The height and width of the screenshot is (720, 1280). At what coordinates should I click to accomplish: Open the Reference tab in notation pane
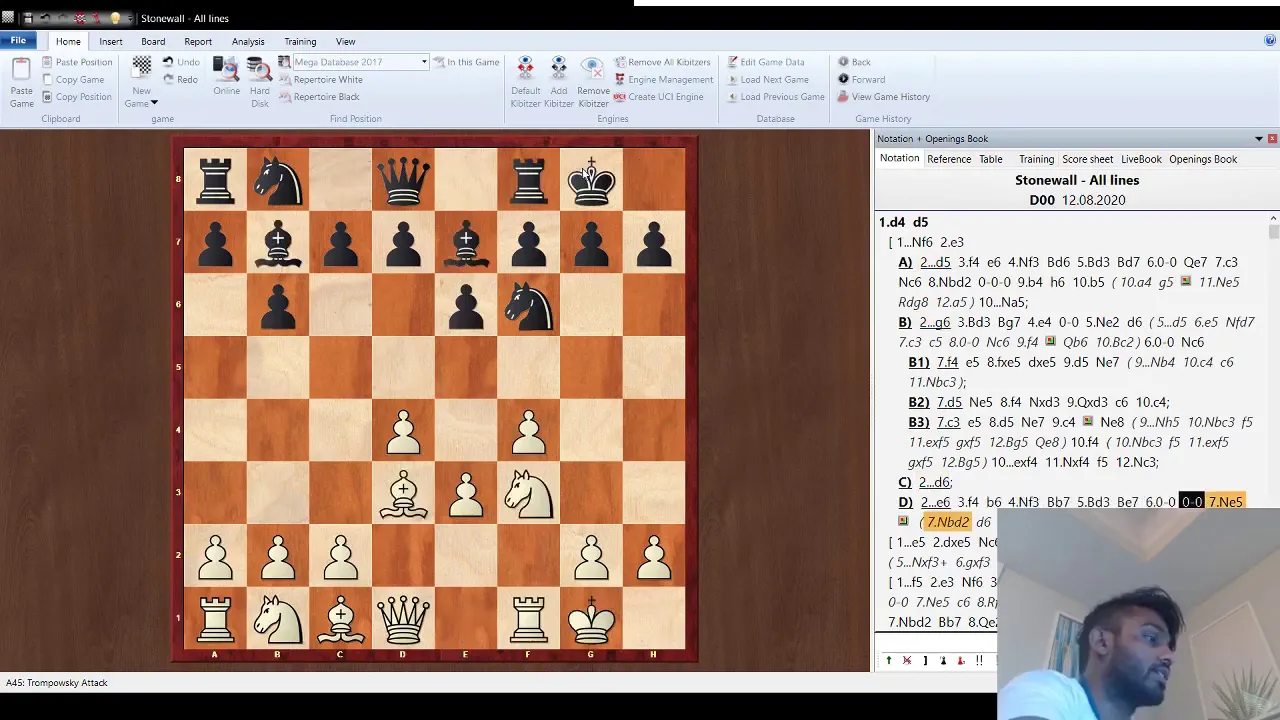(x=949, y=159)
